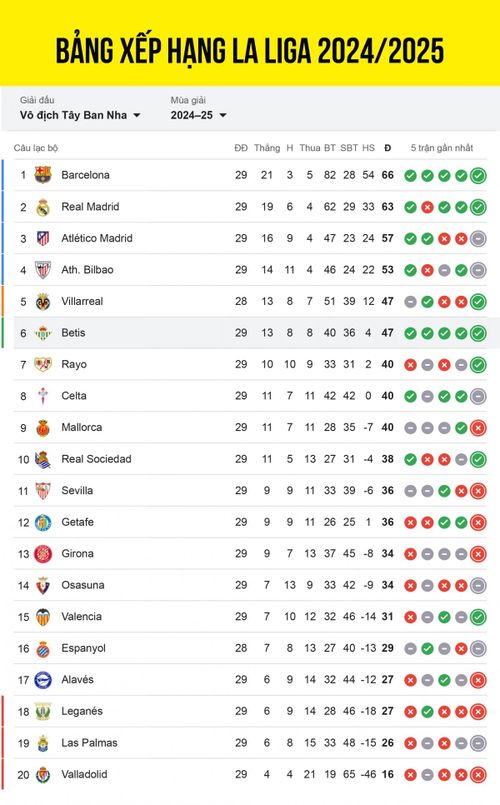Click the Thắng column header
Screen dimensions: 500x805
click(267, 148)
